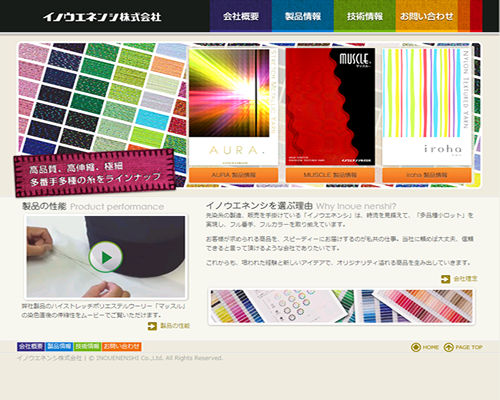Click the 会社理念 link
Image resolution: width=500 pixels, height=400 pixels.
coord(466,279)
